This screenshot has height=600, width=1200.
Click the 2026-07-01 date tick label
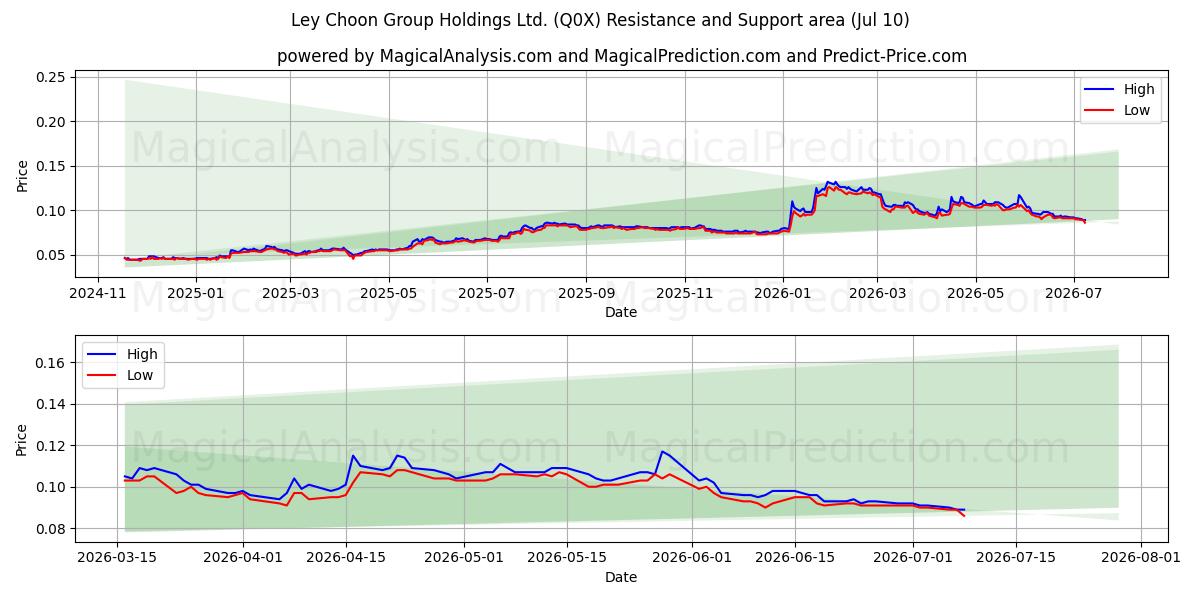coord(913,558)
